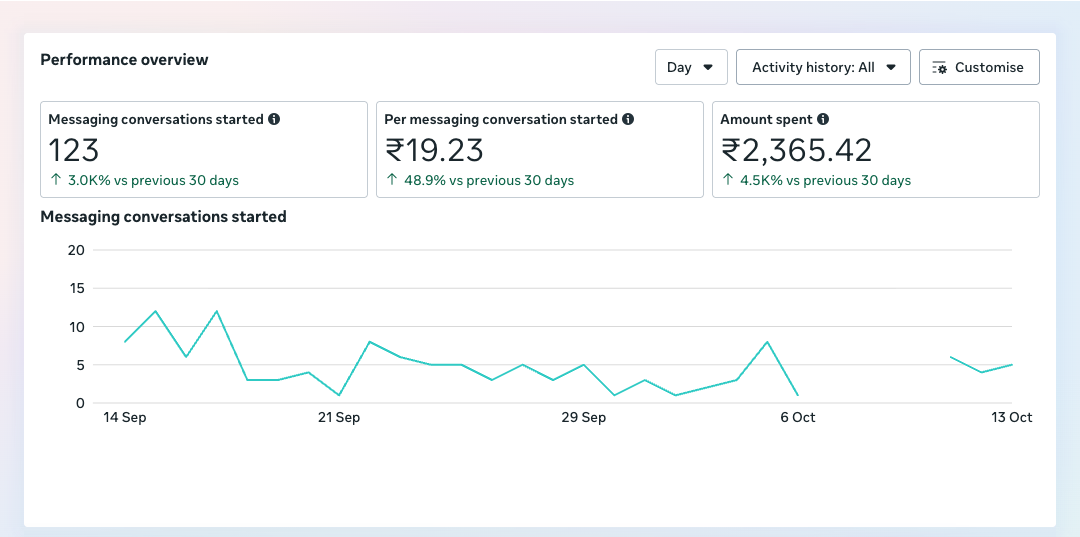Open the Day granularity dropdown

tap(690, 67)
